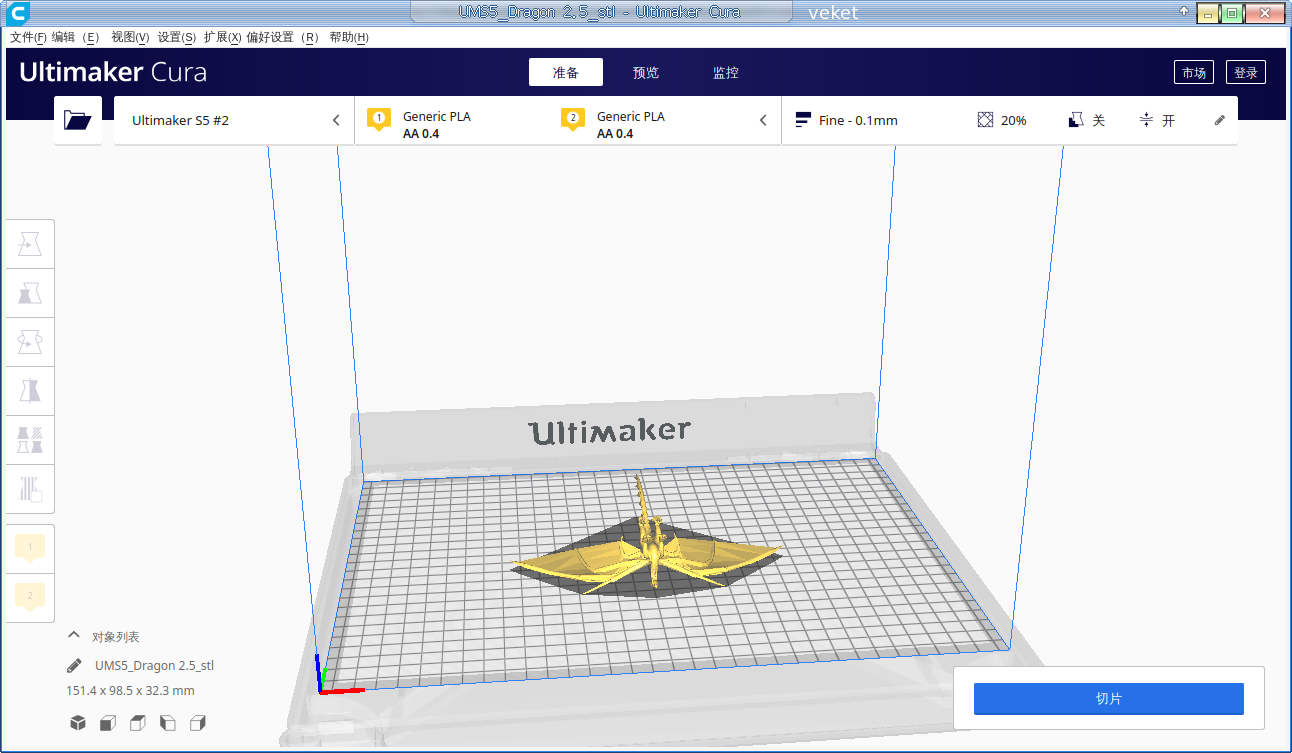
Task: Click the pencil icon next to UMS5_Dragon 2.5_stl
Action: 72,664
